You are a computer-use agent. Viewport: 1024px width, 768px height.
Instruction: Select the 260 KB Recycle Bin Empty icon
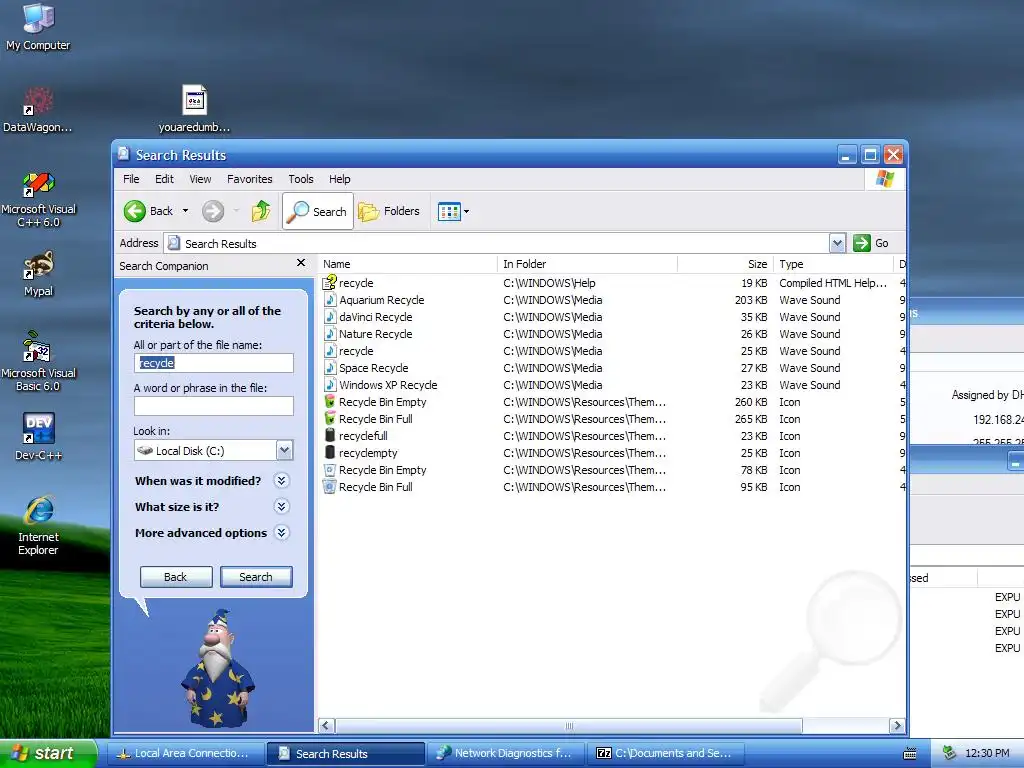point(330,402)
